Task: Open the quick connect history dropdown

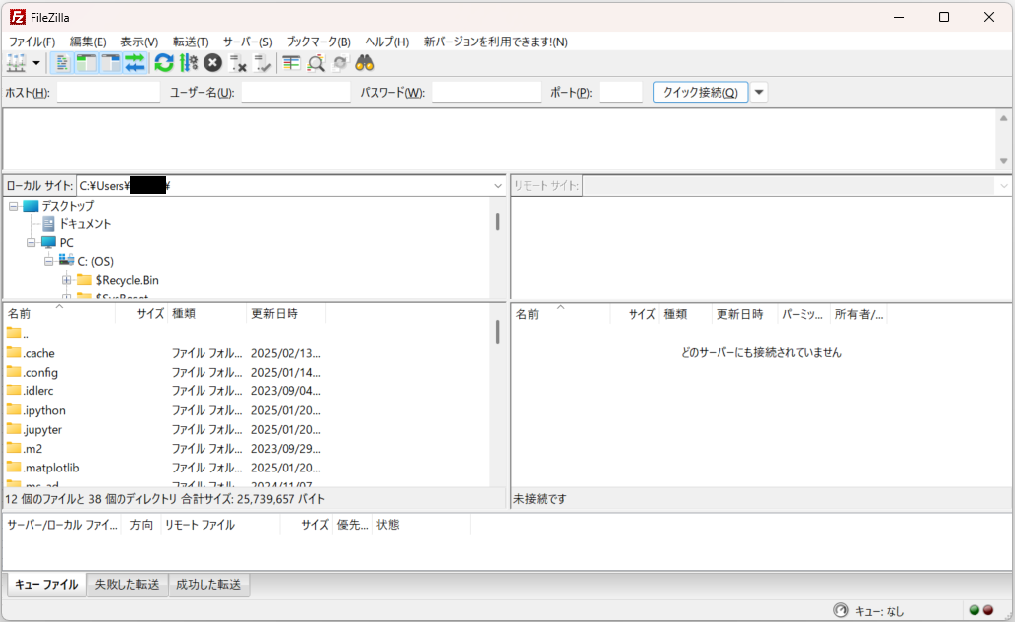Action: pyautogui.click(x=759, y=93)
